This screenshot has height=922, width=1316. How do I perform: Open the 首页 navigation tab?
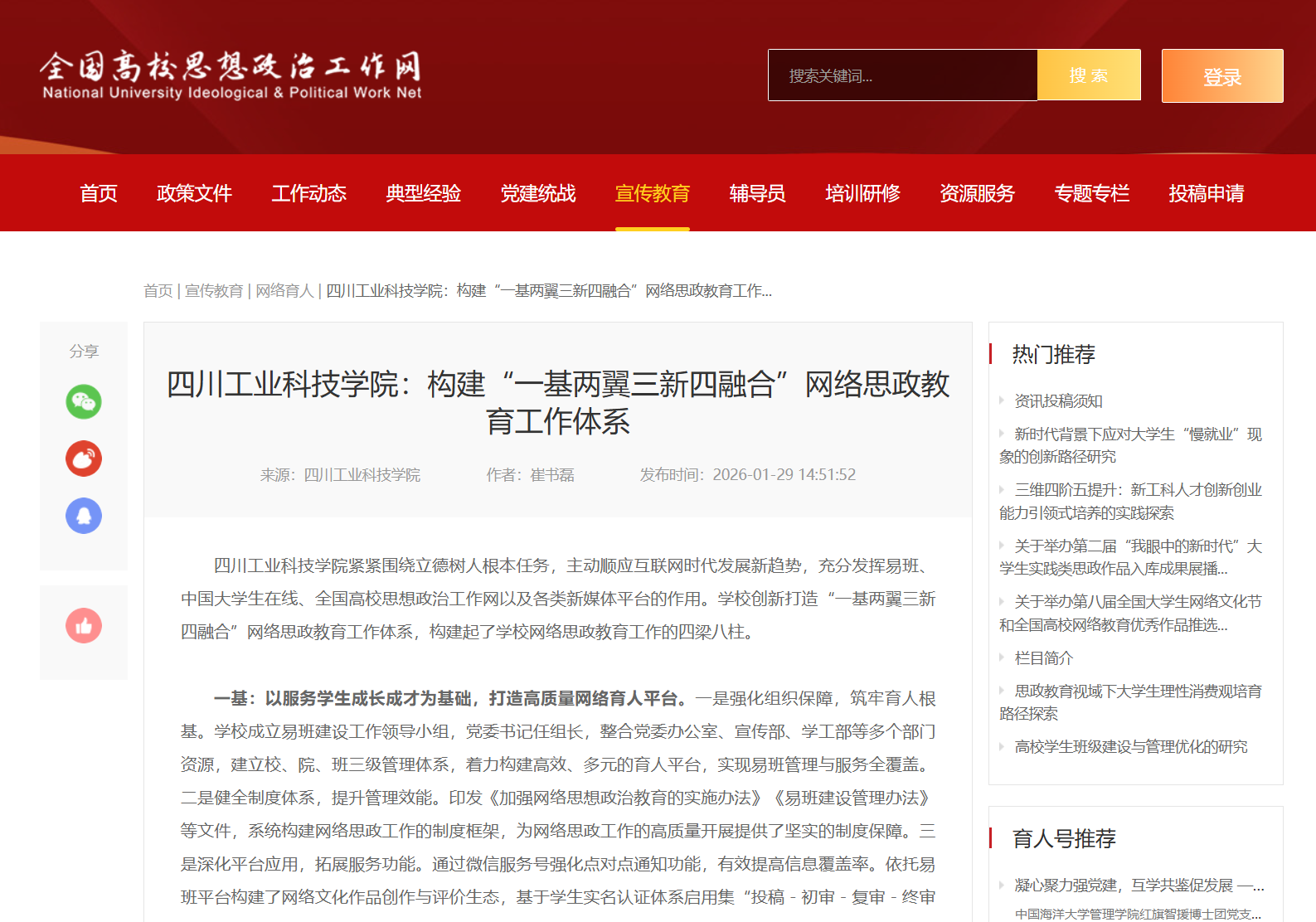tap(99, 193)
